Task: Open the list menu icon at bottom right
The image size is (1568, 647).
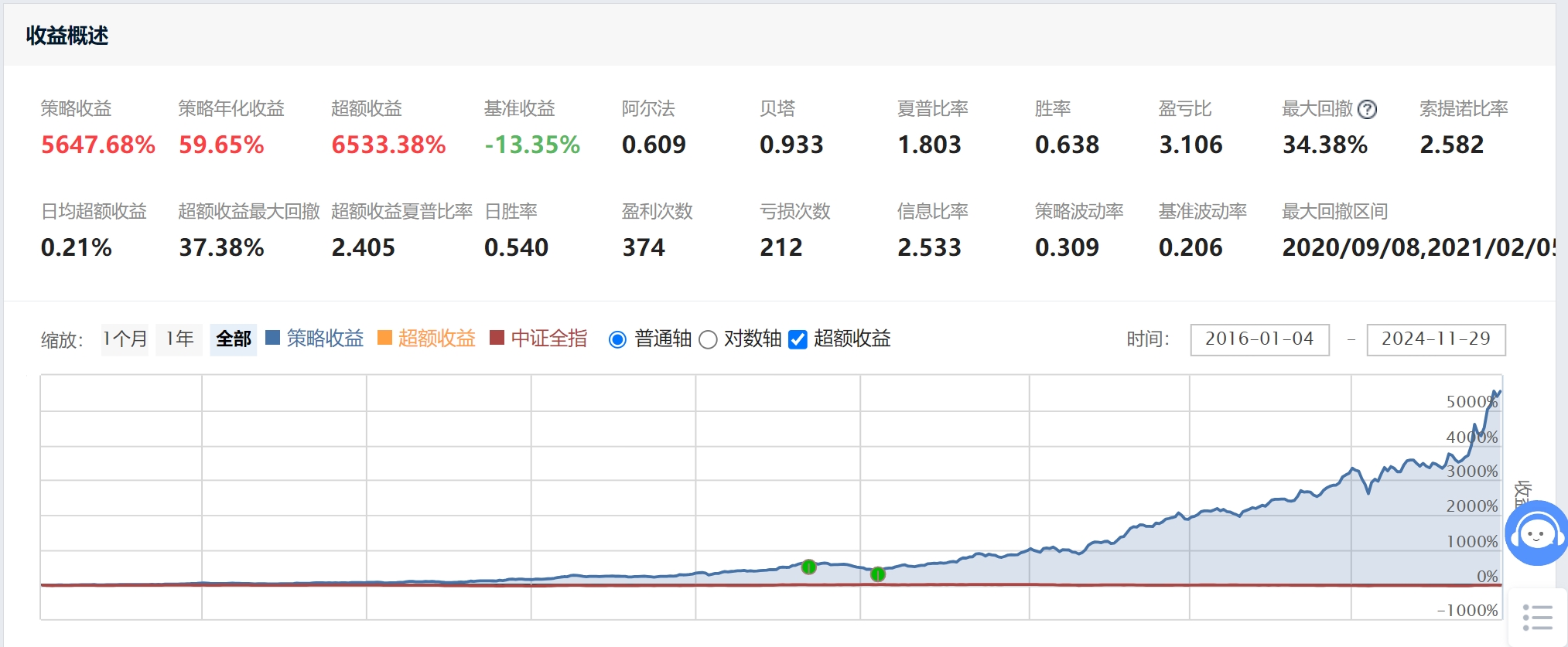Action: point(1537,618)
